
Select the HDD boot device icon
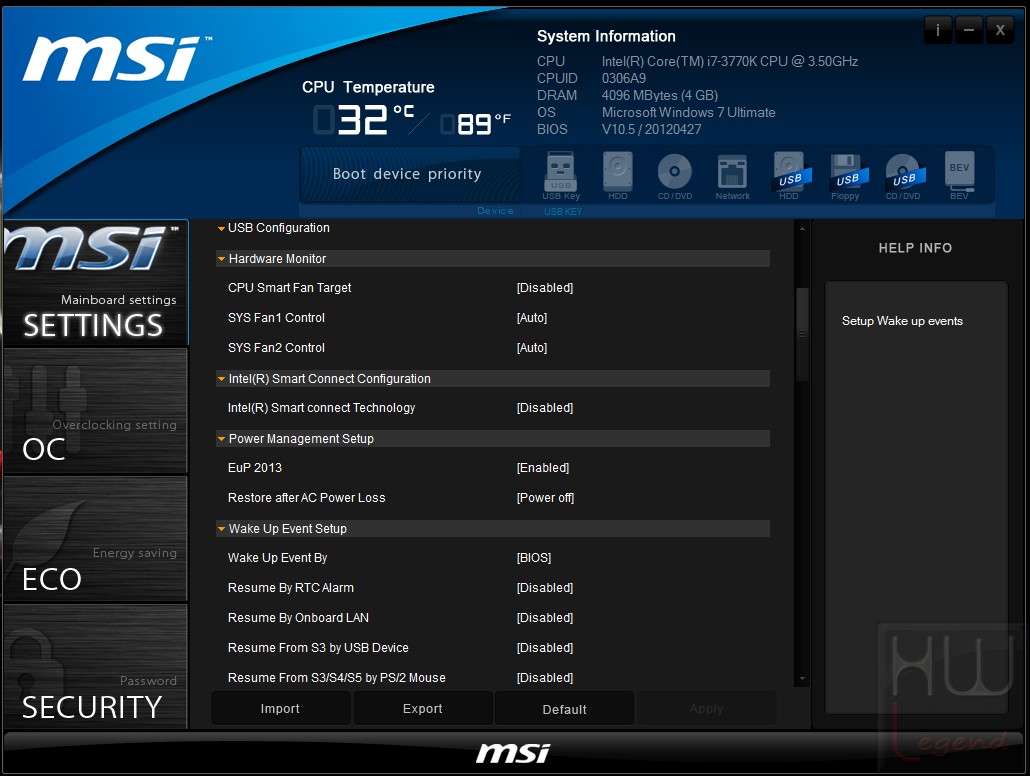617,175
